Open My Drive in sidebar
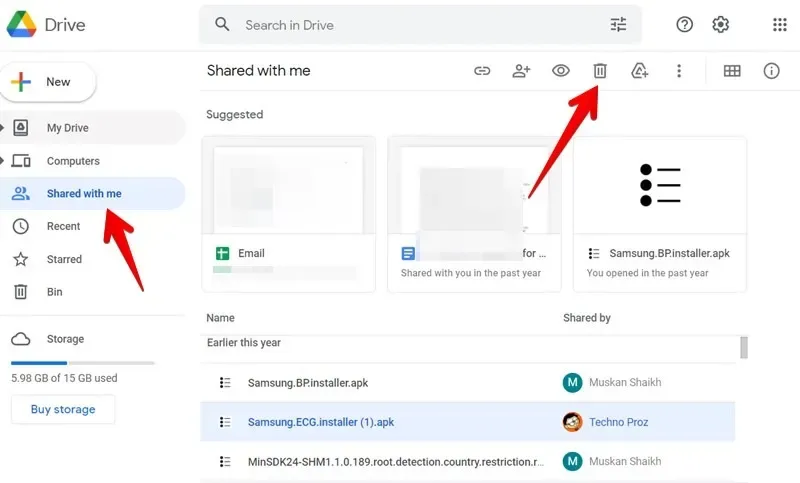 (92, 128)
